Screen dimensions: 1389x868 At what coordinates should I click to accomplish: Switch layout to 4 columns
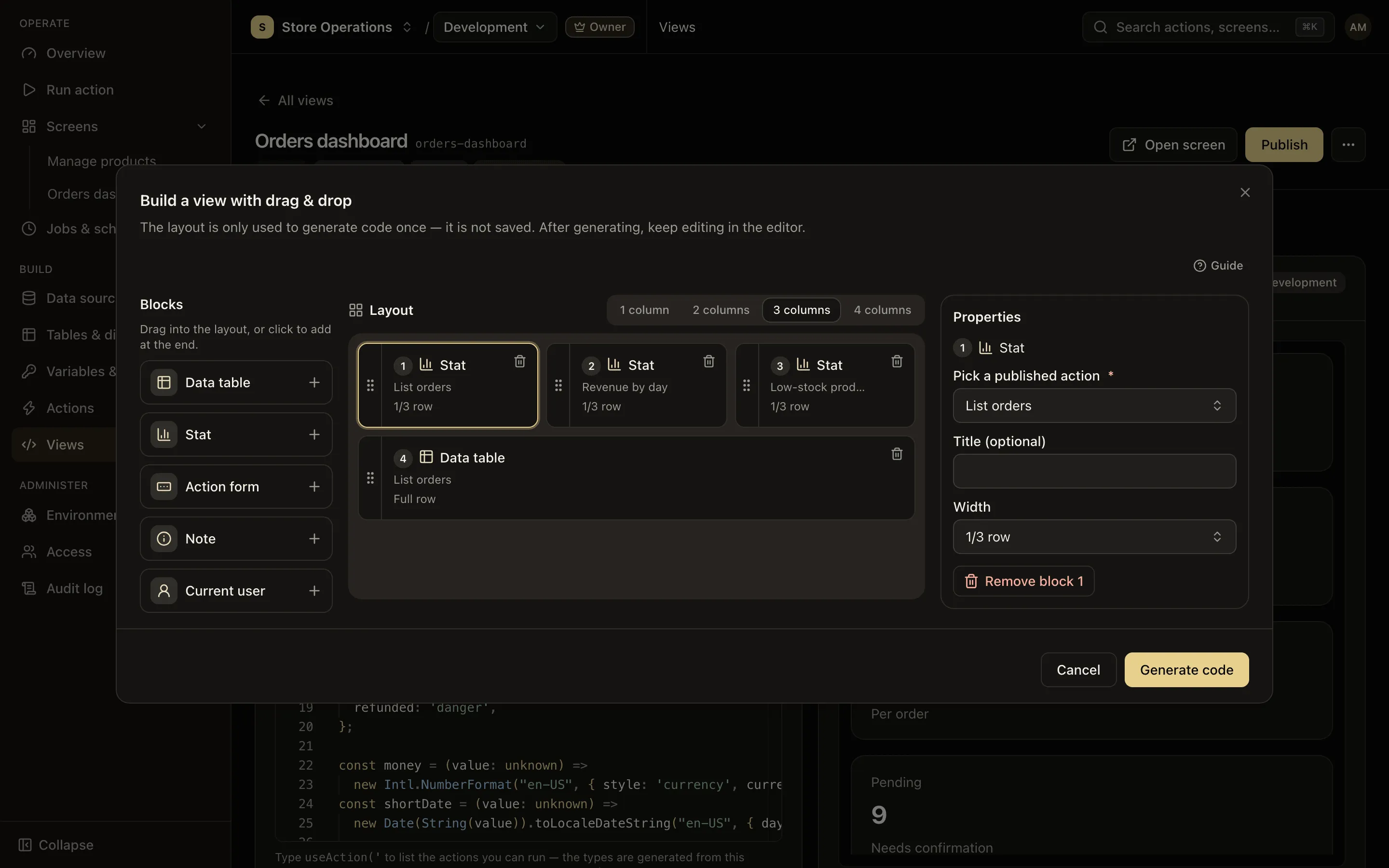pos(882,310)
